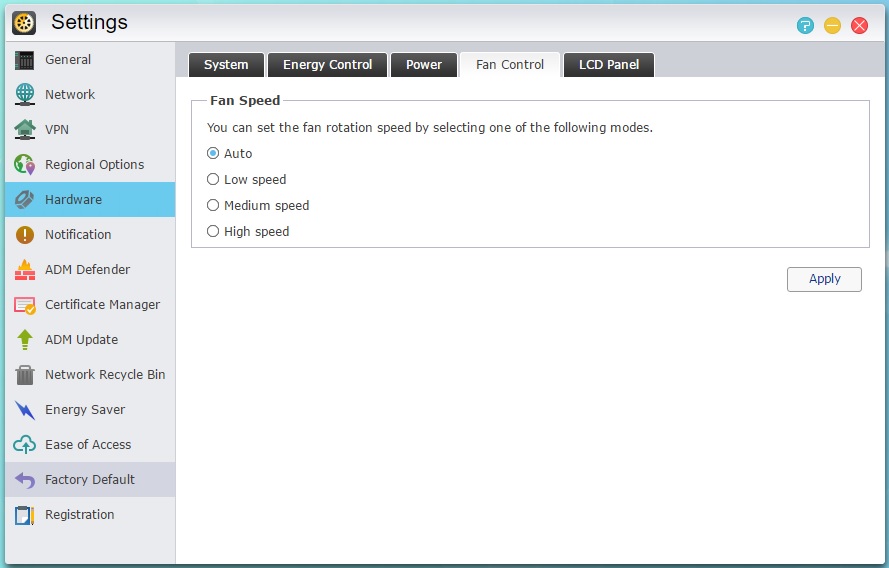
Task: Open the Notification label
Action: [78, 235]
